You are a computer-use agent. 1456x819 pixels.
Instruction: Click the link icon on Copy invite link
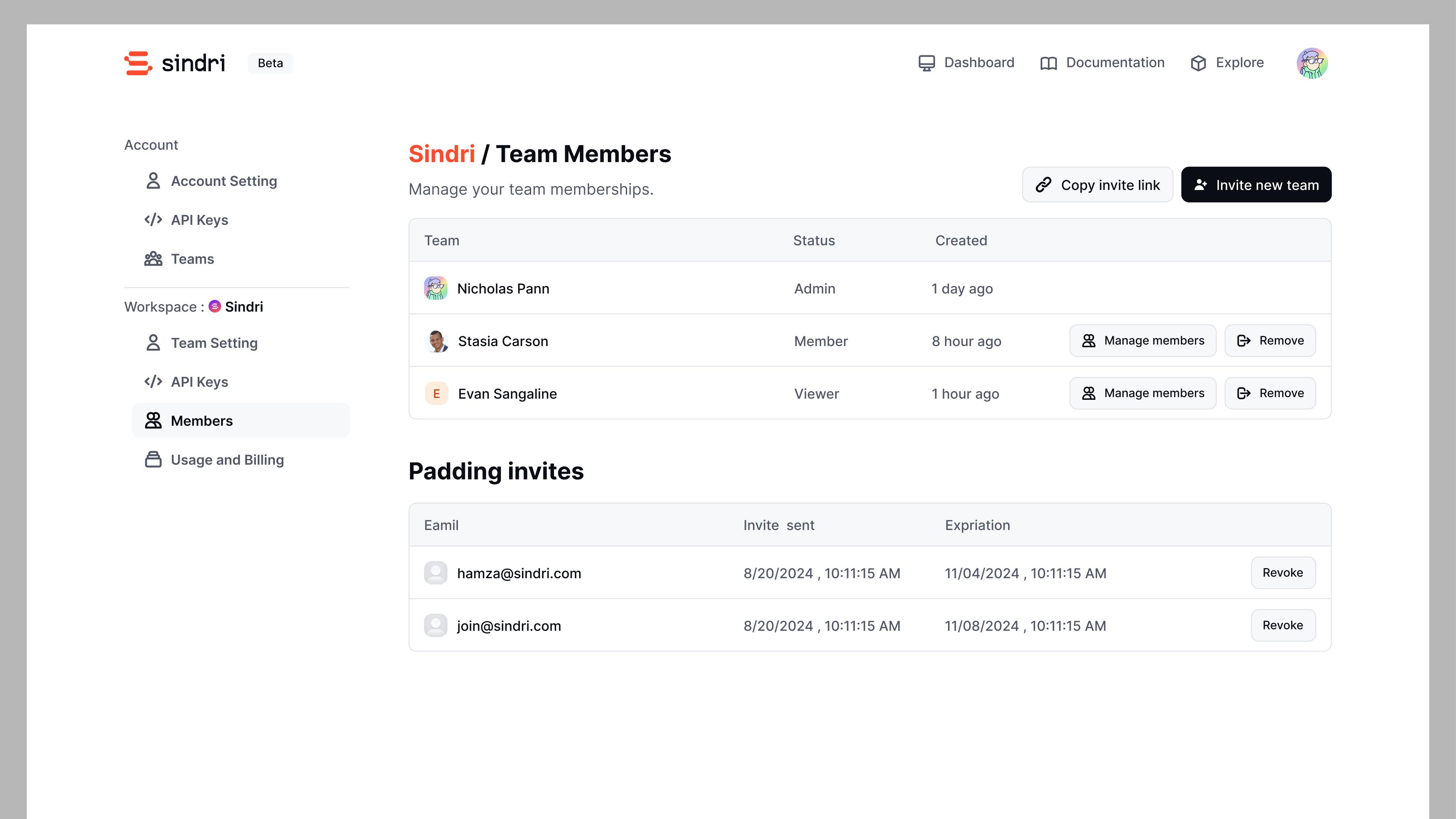point(1043,185)
